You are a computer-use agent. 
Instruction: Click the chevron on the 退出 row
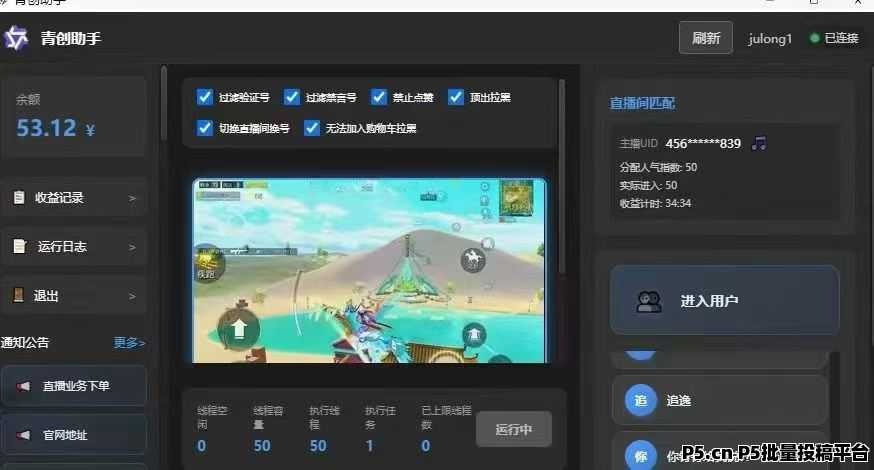(132, 295)
